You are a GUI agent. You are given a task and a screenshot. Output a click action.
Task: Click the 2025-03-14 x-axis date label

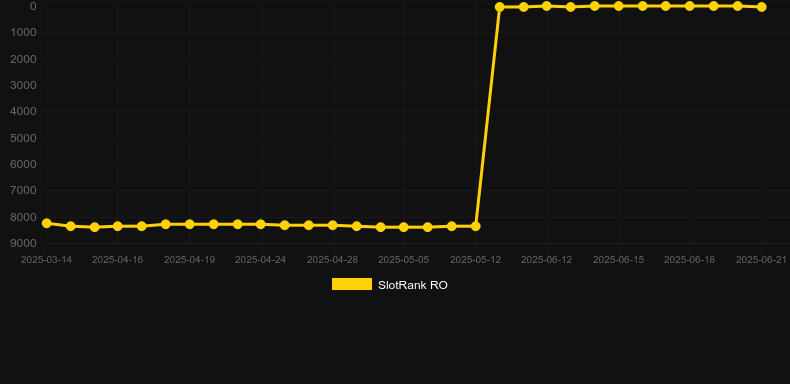point(46,260)
